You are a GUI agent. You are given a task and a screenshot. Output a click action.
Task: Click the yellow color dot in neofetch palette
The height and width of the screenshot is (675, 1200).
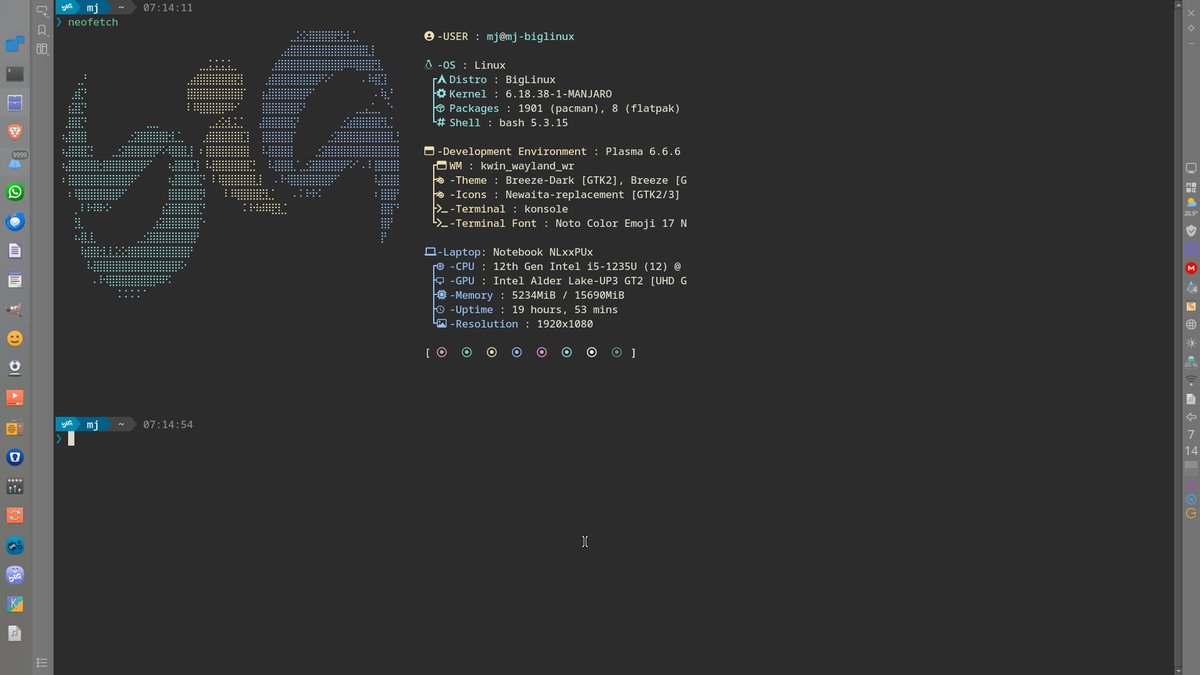pyautogui.click(x=492, y=352)
